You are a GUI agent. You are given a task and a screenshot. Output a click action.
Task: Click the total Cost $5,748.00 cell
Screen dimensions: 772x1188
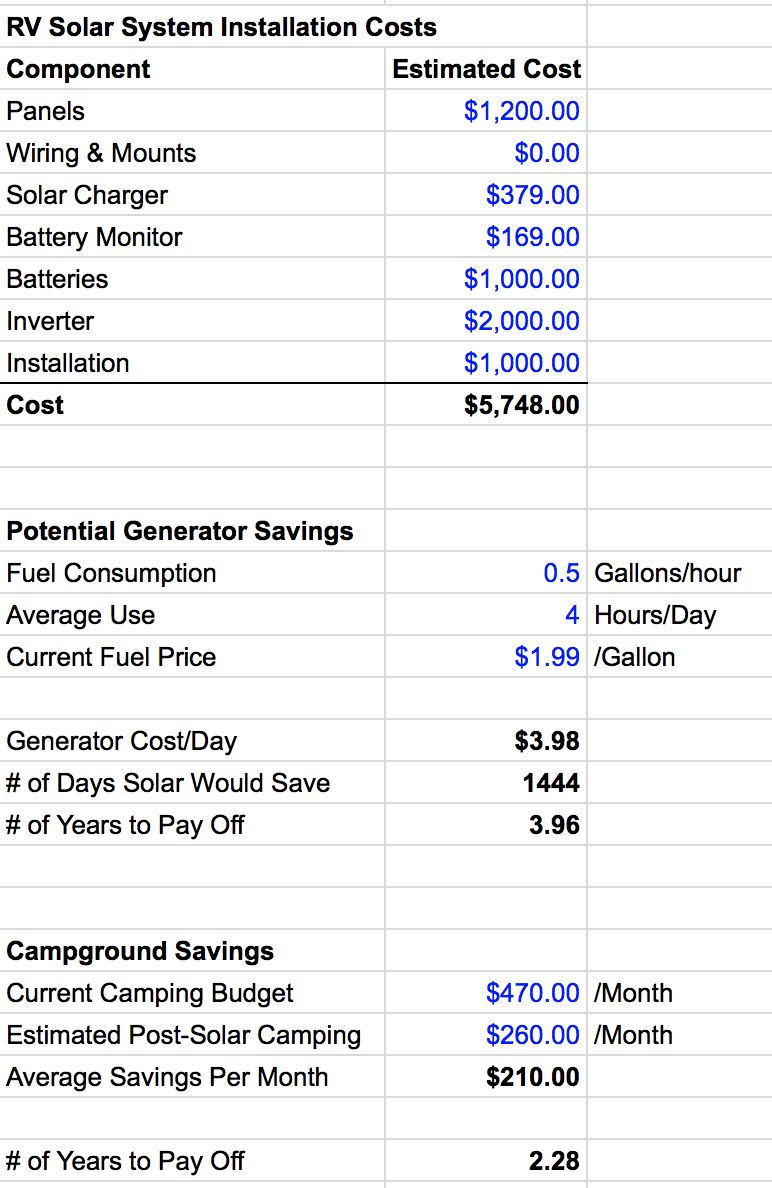[521, 405]
